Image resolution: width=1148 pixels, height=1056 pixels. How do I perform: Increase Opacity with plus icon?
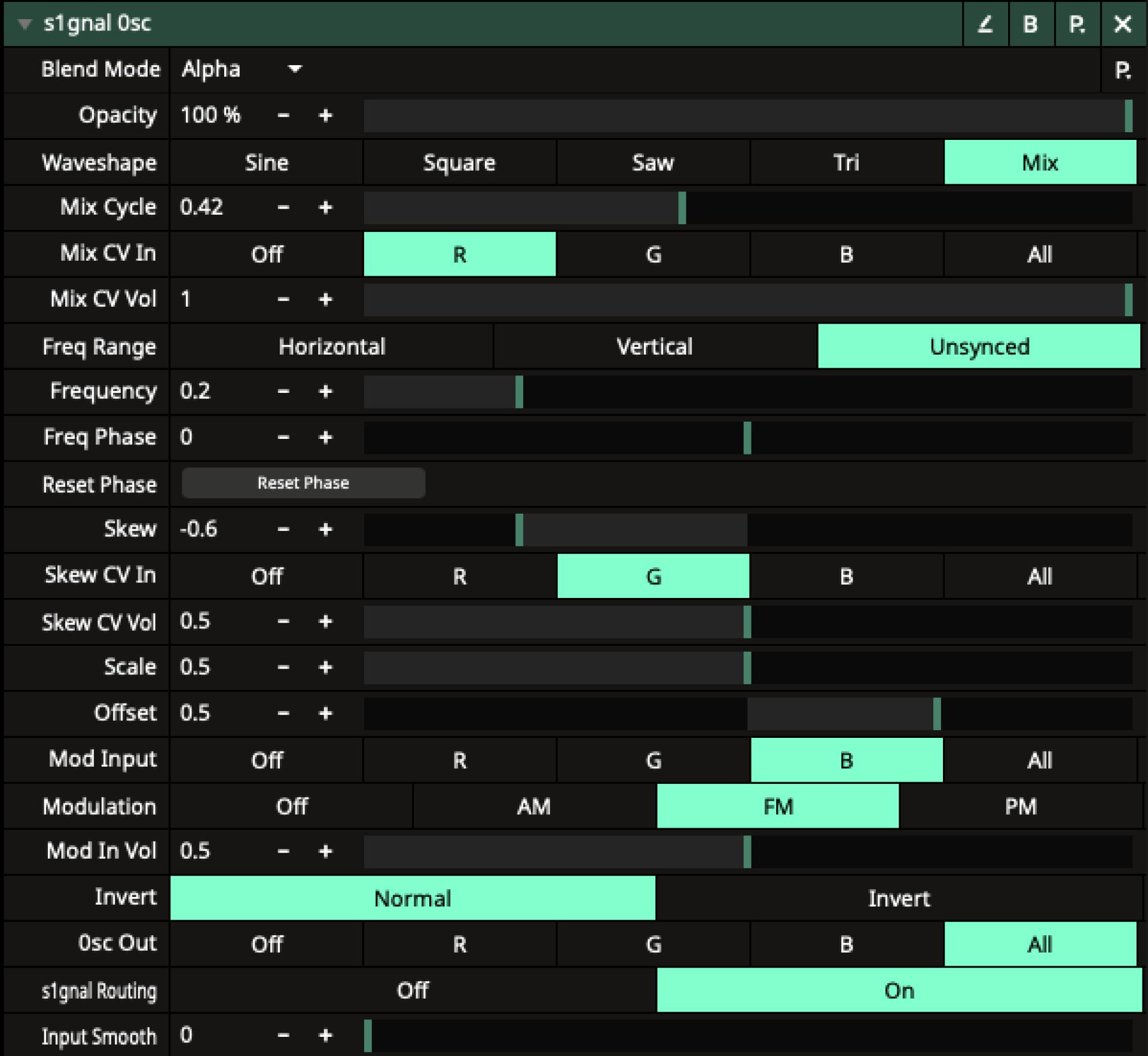pos(325,115)
